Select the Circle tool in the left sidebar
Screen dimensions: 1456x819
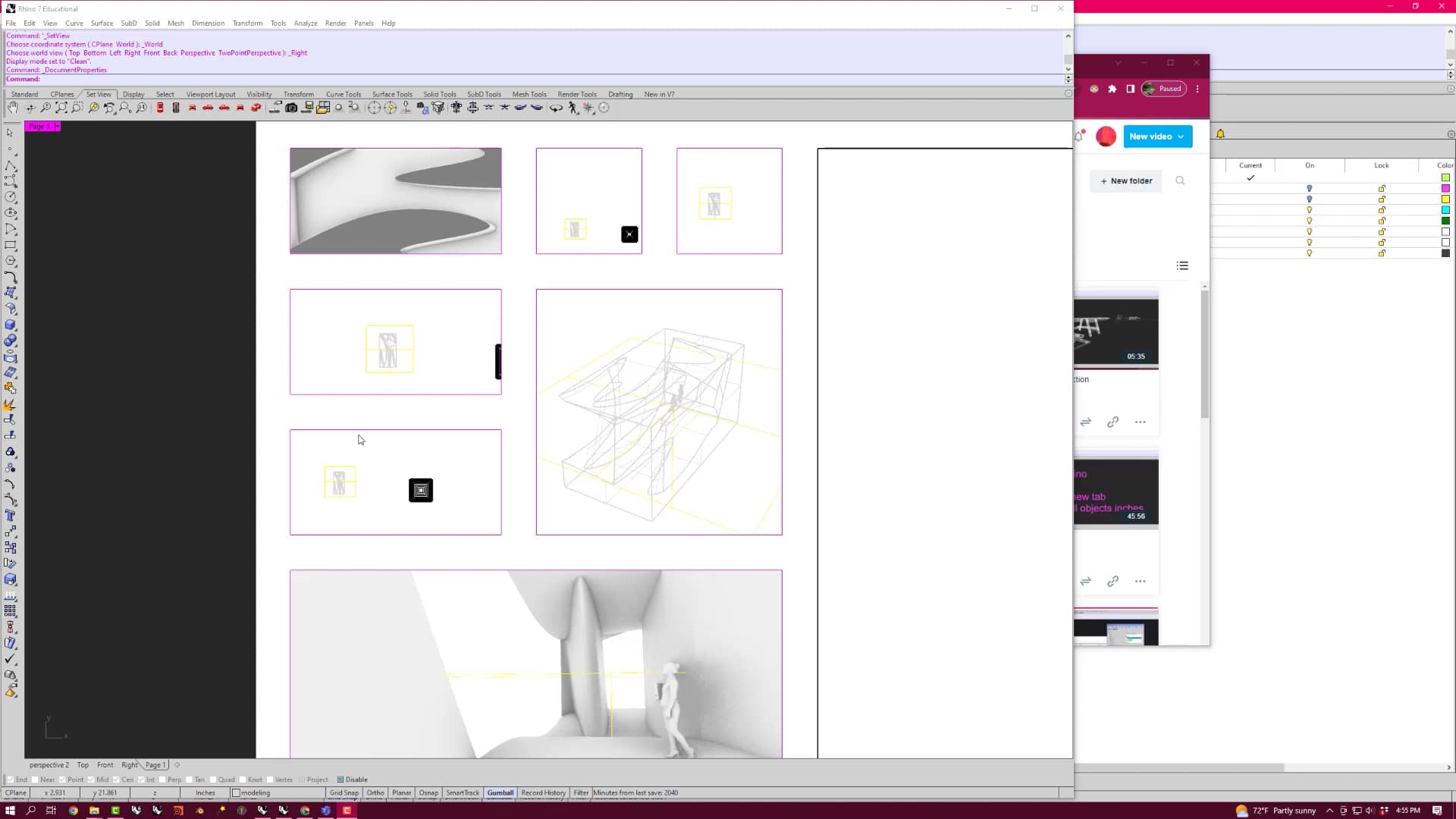(x=11, y=196)
